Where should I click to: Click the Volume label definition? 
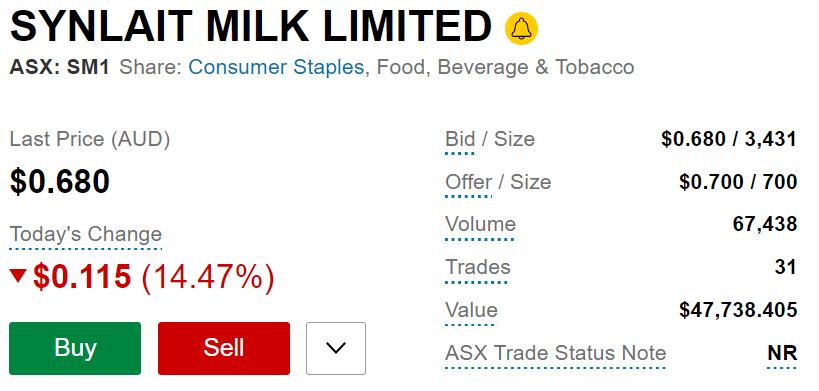481,224
